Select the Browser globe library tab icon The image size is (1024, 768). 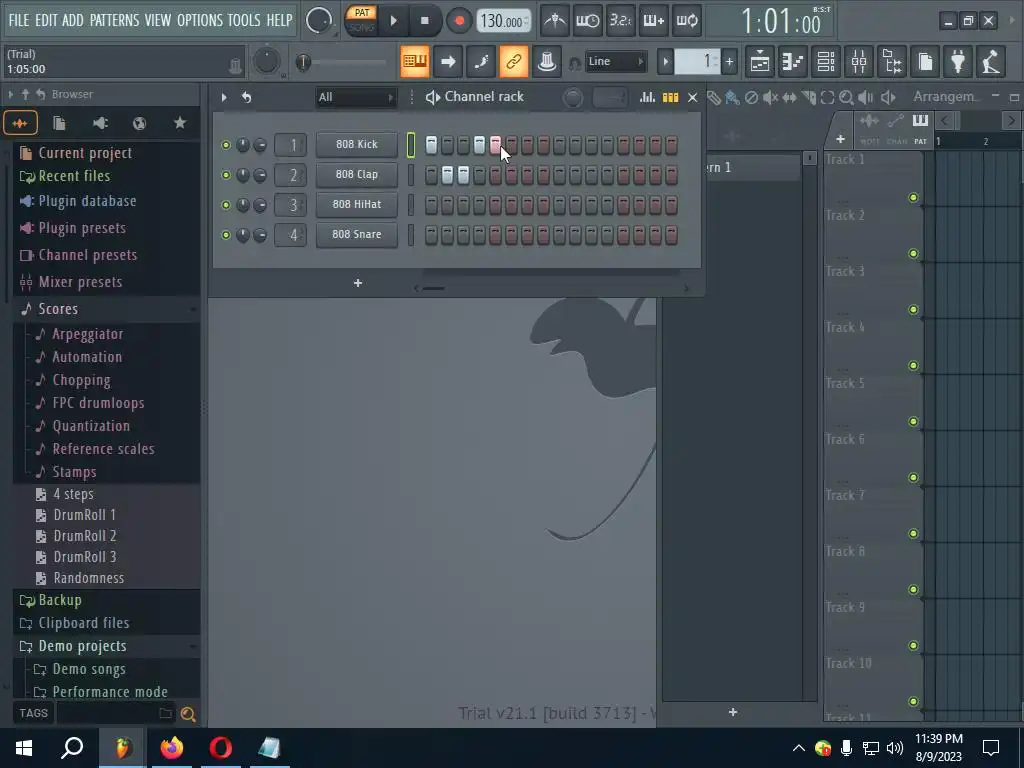tap(140, 123)
